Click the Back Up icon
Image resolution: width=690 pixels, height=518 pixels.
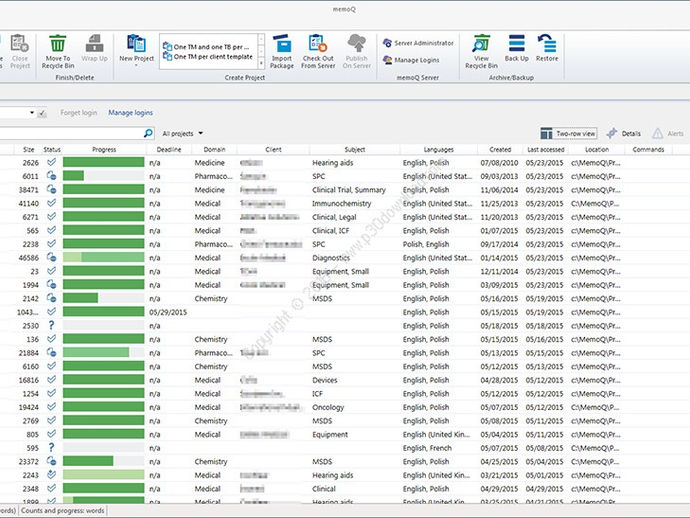coord(517,44)
